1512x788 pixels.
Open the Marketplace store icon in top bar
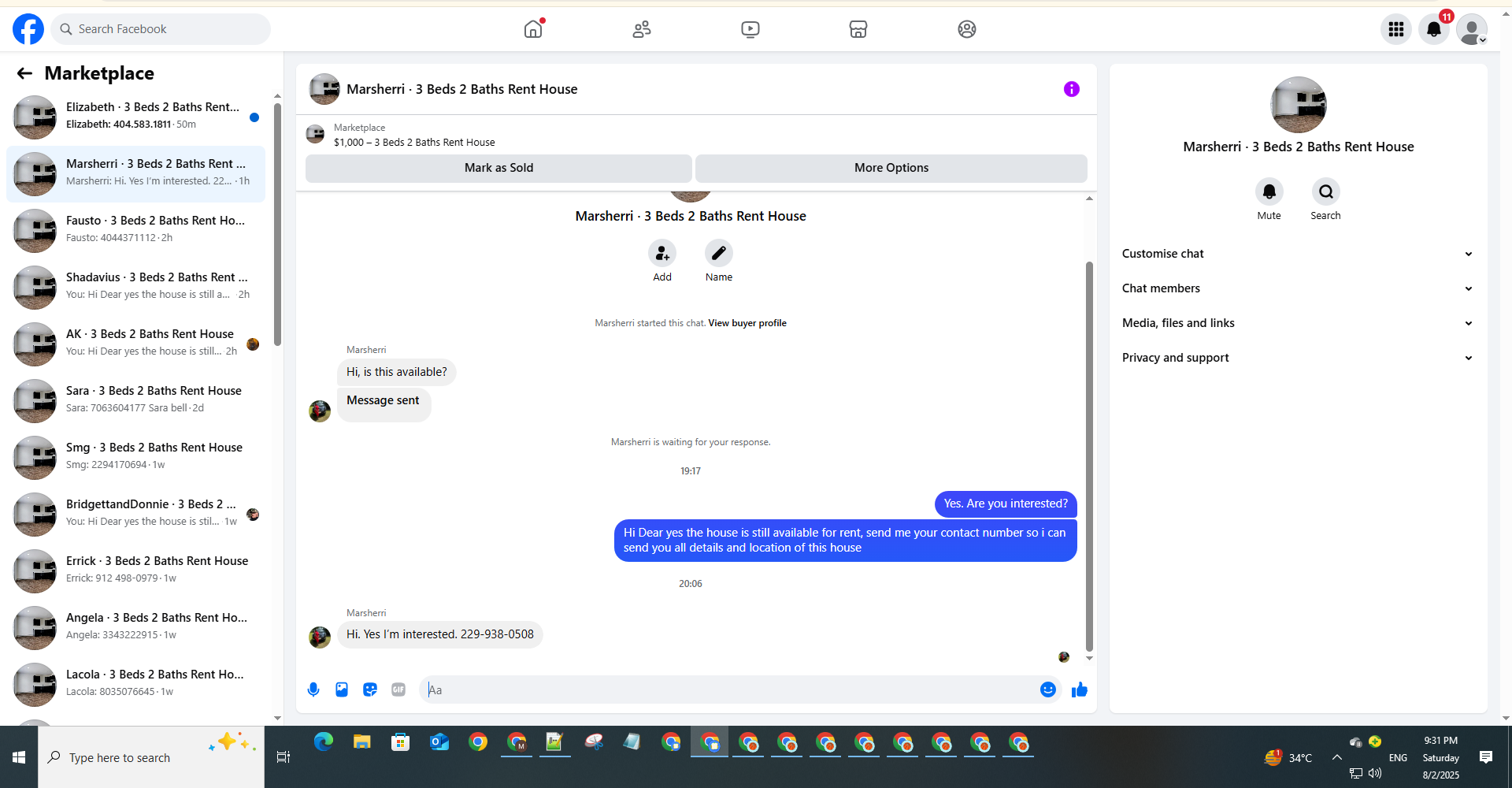(x=858, y=29)
